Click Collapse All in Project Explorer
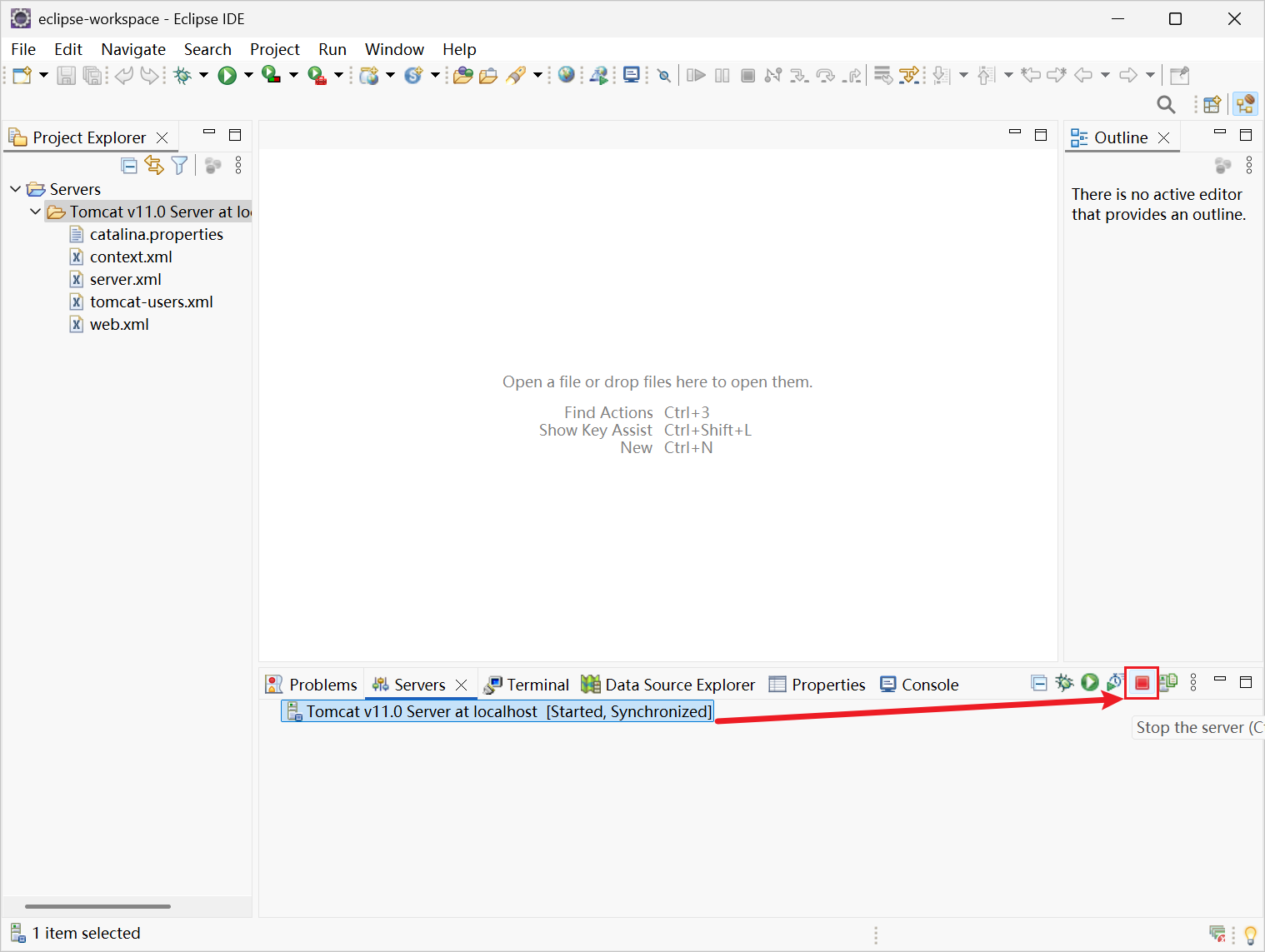The width and height of the screenshot is (1265, 952). pos(129,166)
